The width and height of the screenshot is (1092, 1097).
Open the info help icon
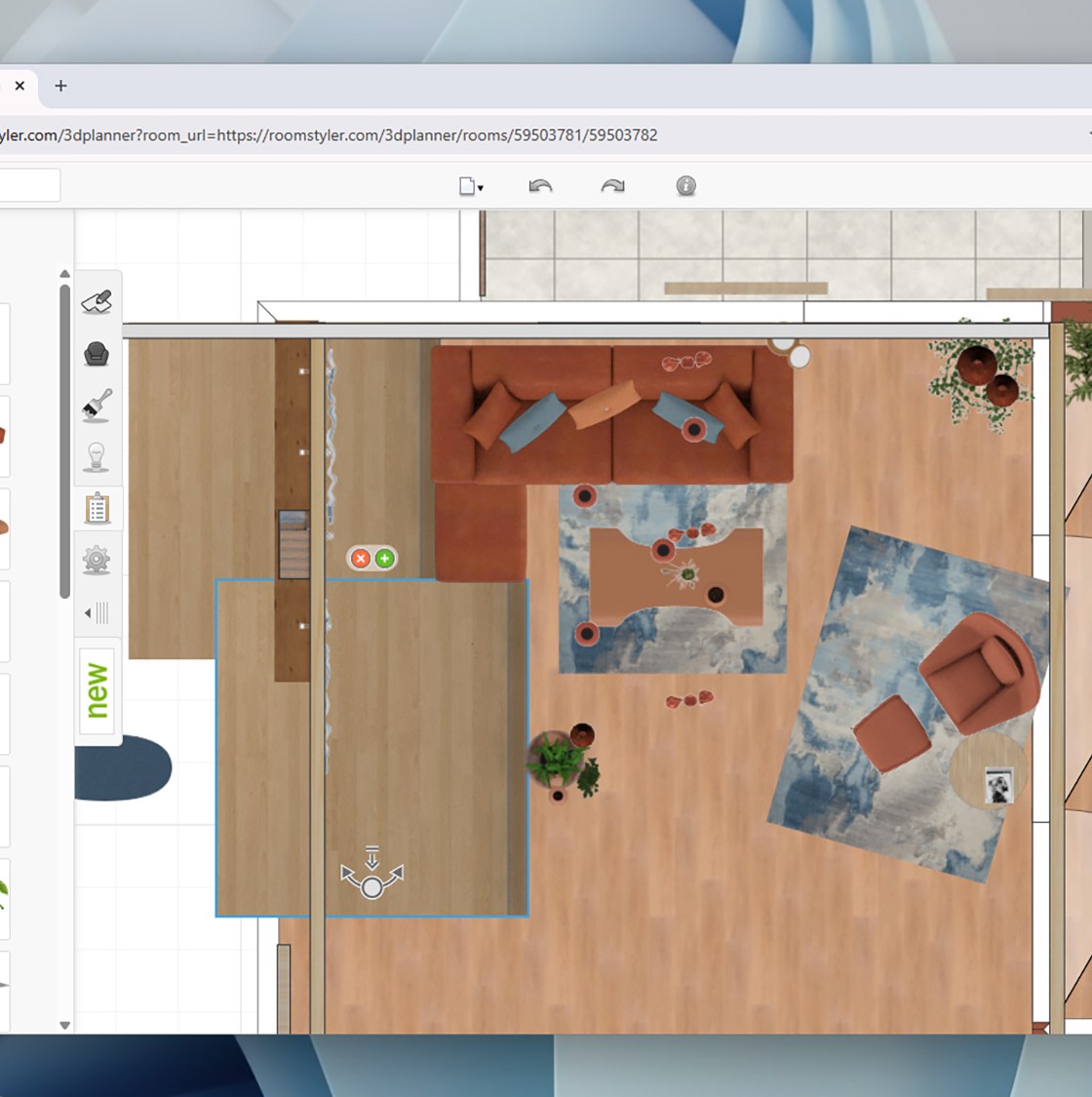686,186
